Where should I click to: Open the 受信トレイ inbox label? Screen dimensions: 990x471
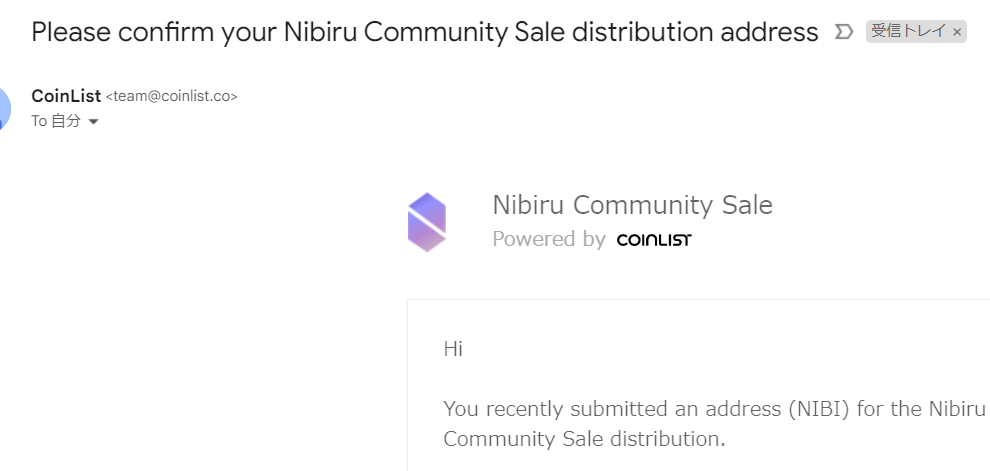(x=908, y=32)
